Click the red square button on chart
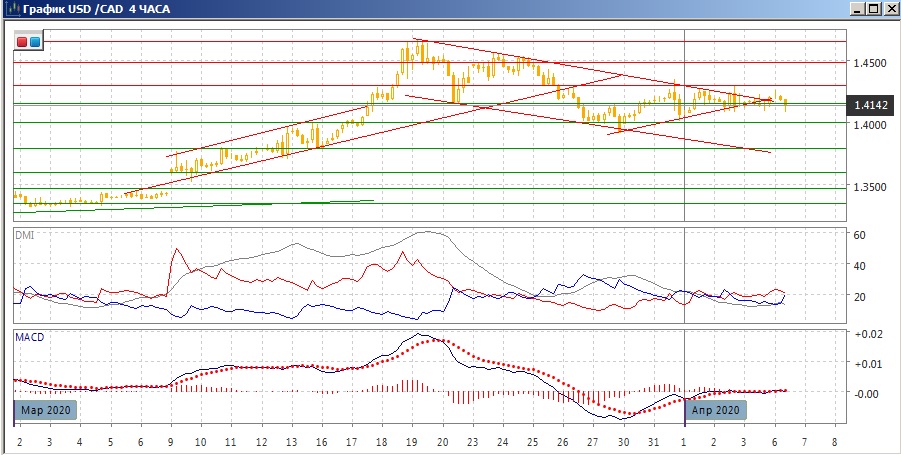Viewport: 901px width, 455px height. (22, 42)
